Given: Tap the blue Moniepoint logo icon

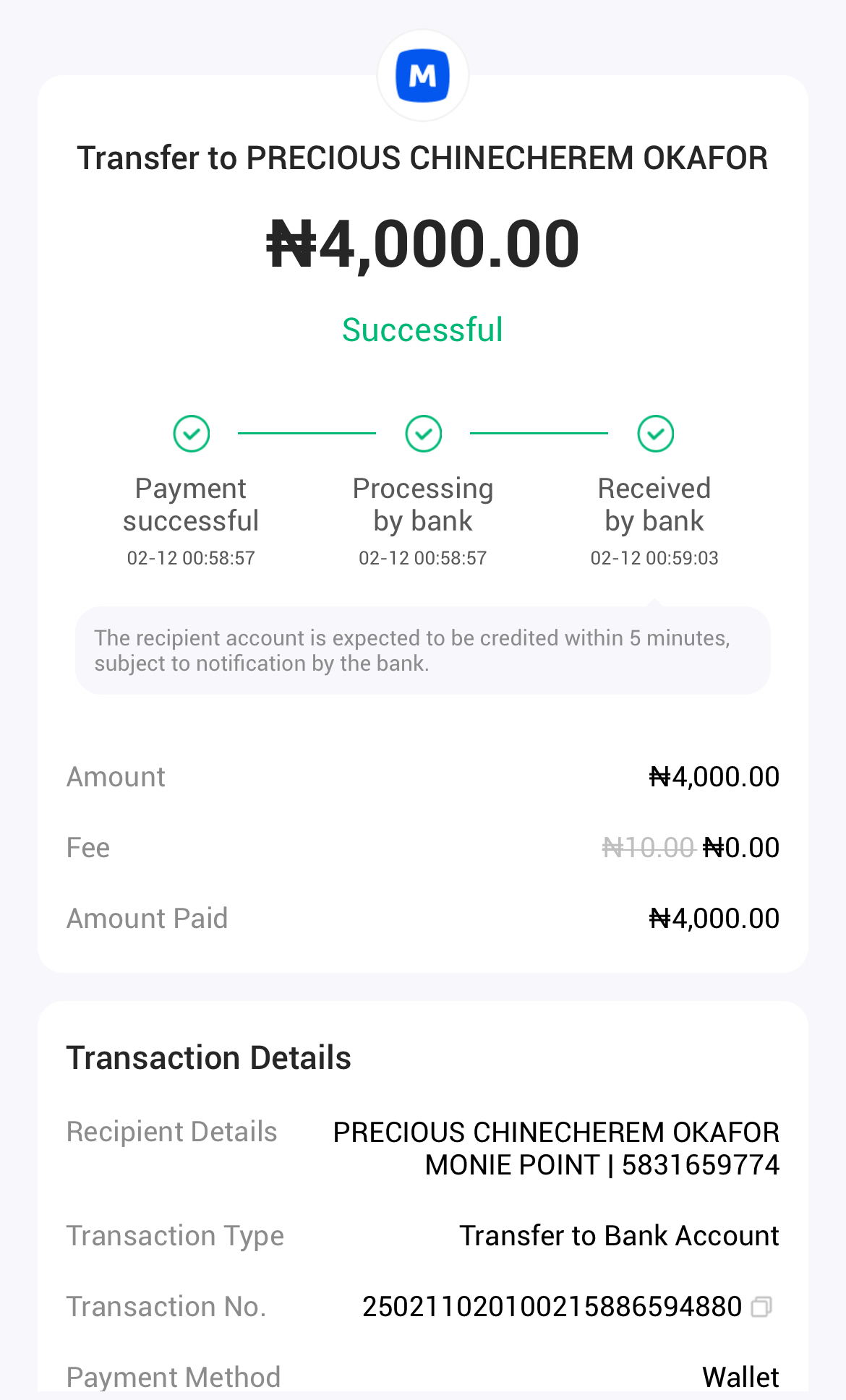Looking at the screenshot, I should 423,76.
